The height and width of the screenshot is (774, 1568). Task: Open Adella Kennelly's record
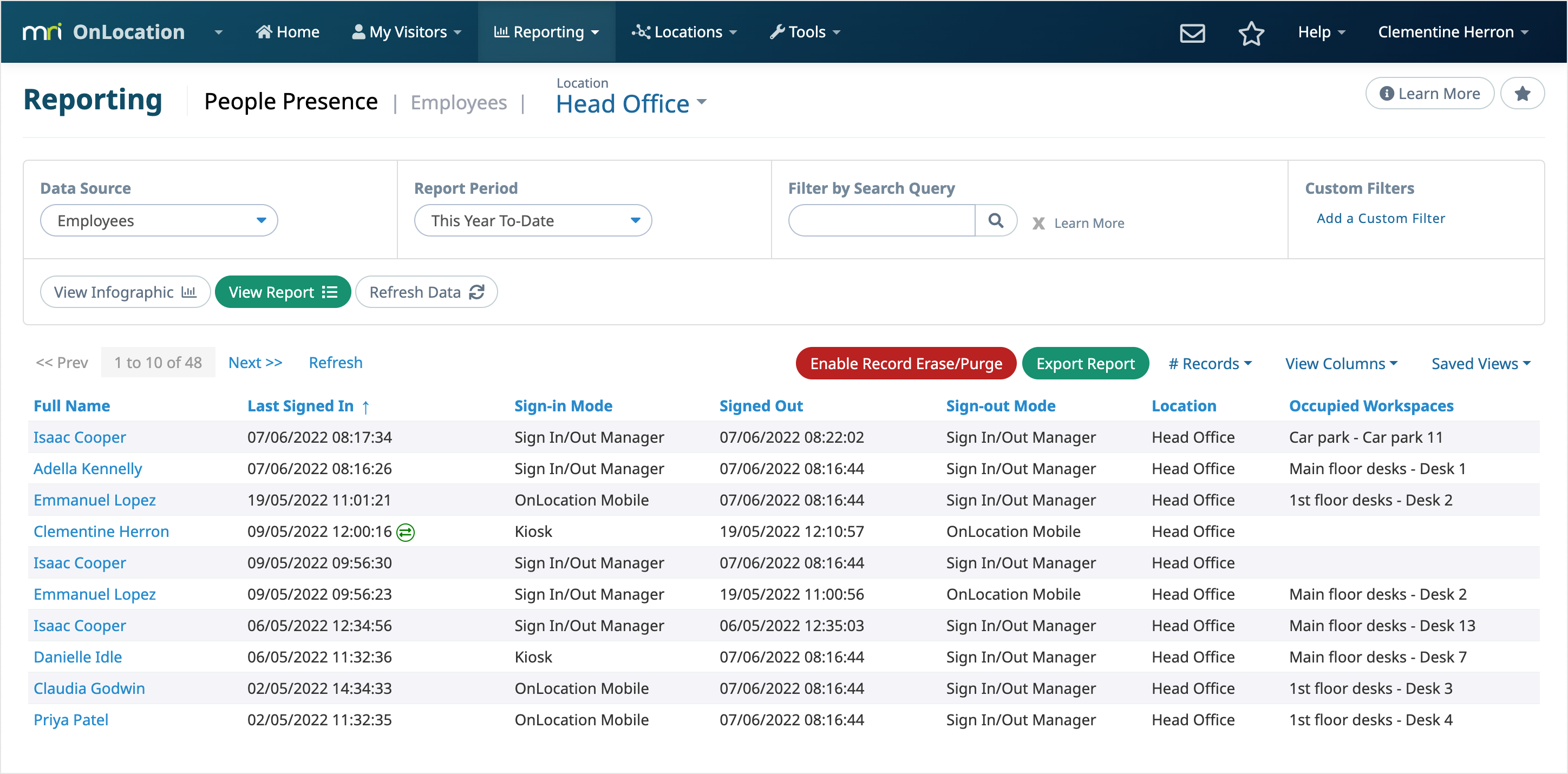pyautogui.click(x=88, y=469)
